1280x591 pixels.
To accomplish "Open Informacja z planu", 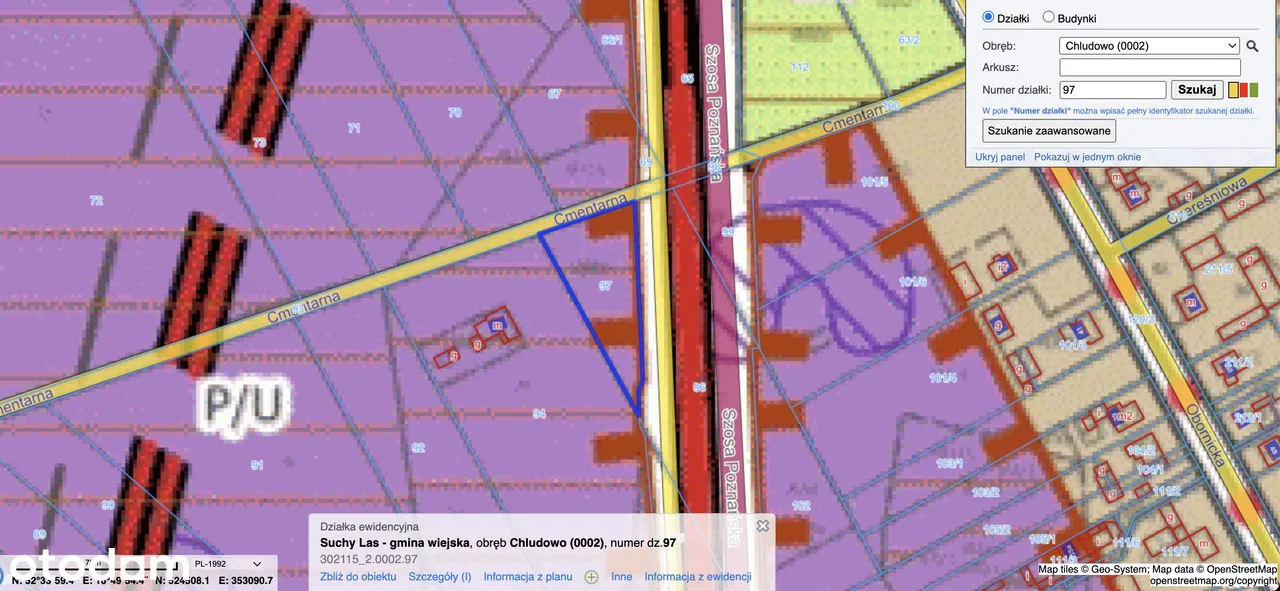I will click(x=528, y=577).
